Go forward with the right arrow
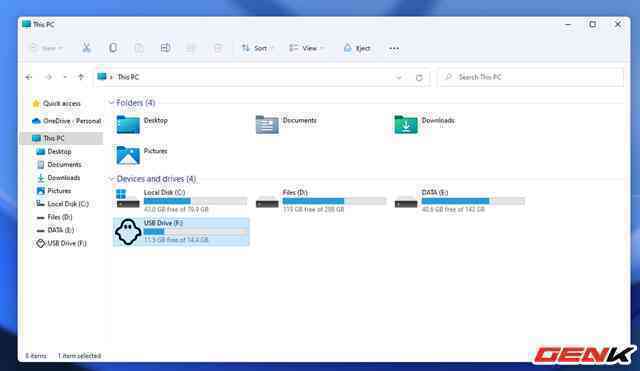Screen dimensions: 640x371 (48, 77)
